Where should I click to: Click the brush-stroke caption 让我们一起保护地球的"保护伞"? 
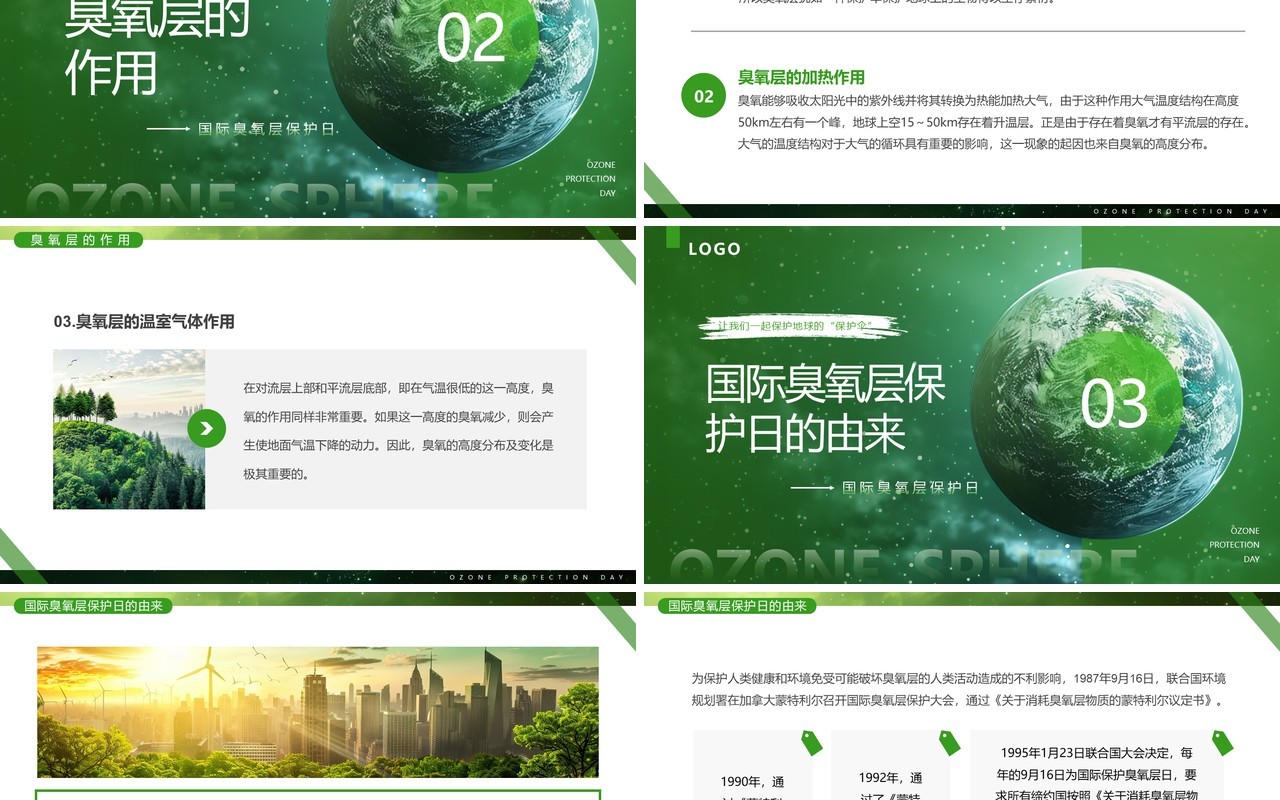coord(795,326)
